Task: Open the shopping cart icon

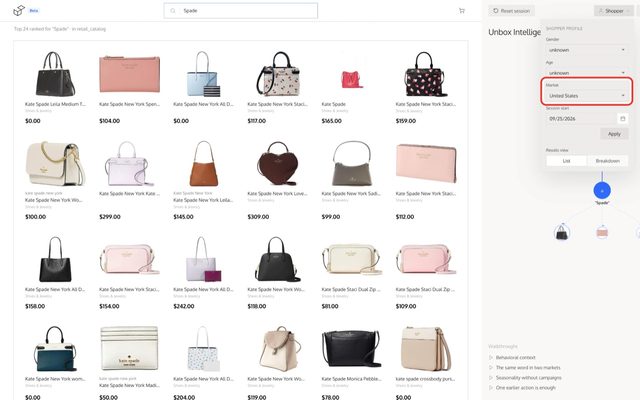Action: (x=462, y=11)
